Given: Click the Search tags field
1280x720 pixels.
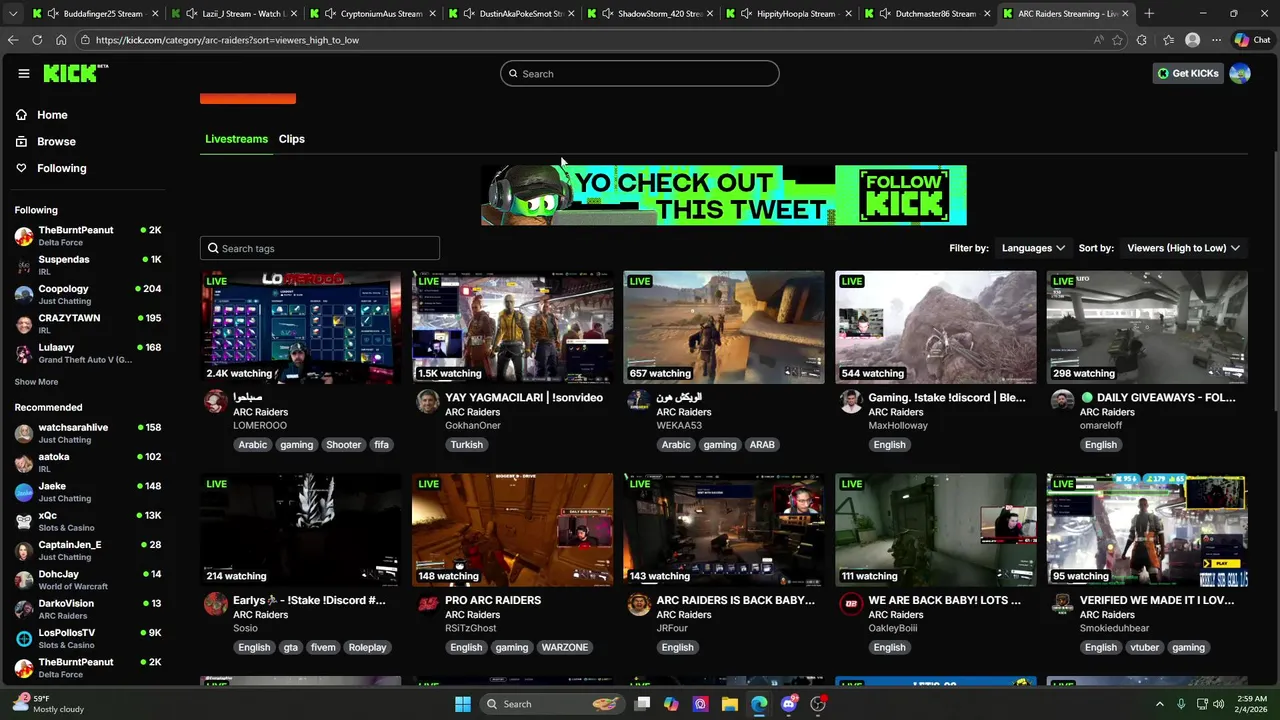Looking at the screenshot, I should [320, 248].
